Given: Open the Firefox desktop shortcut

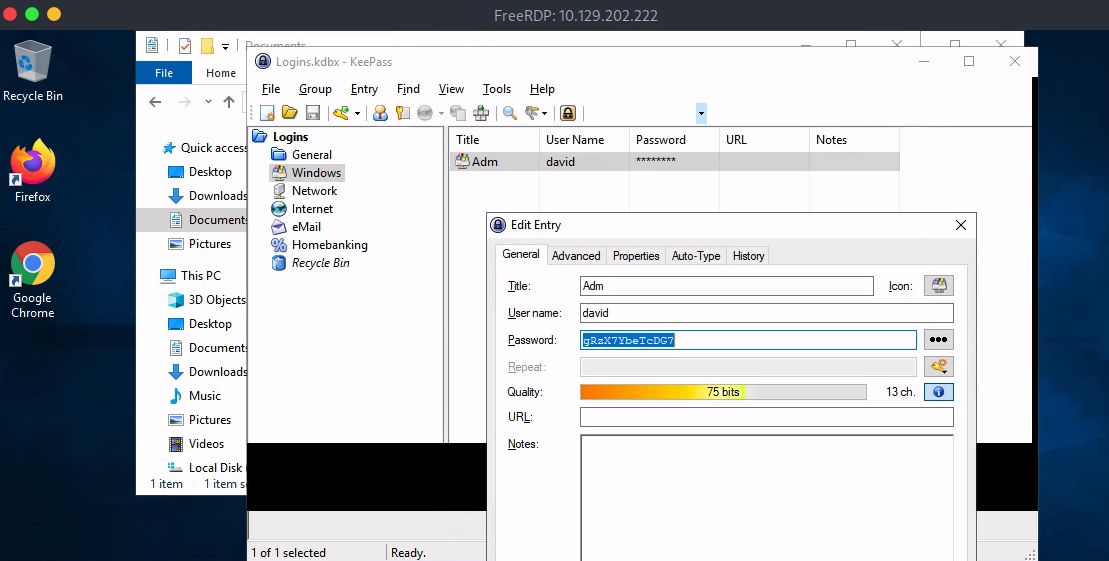Looking at the screenshot, I should coord(33,170).
